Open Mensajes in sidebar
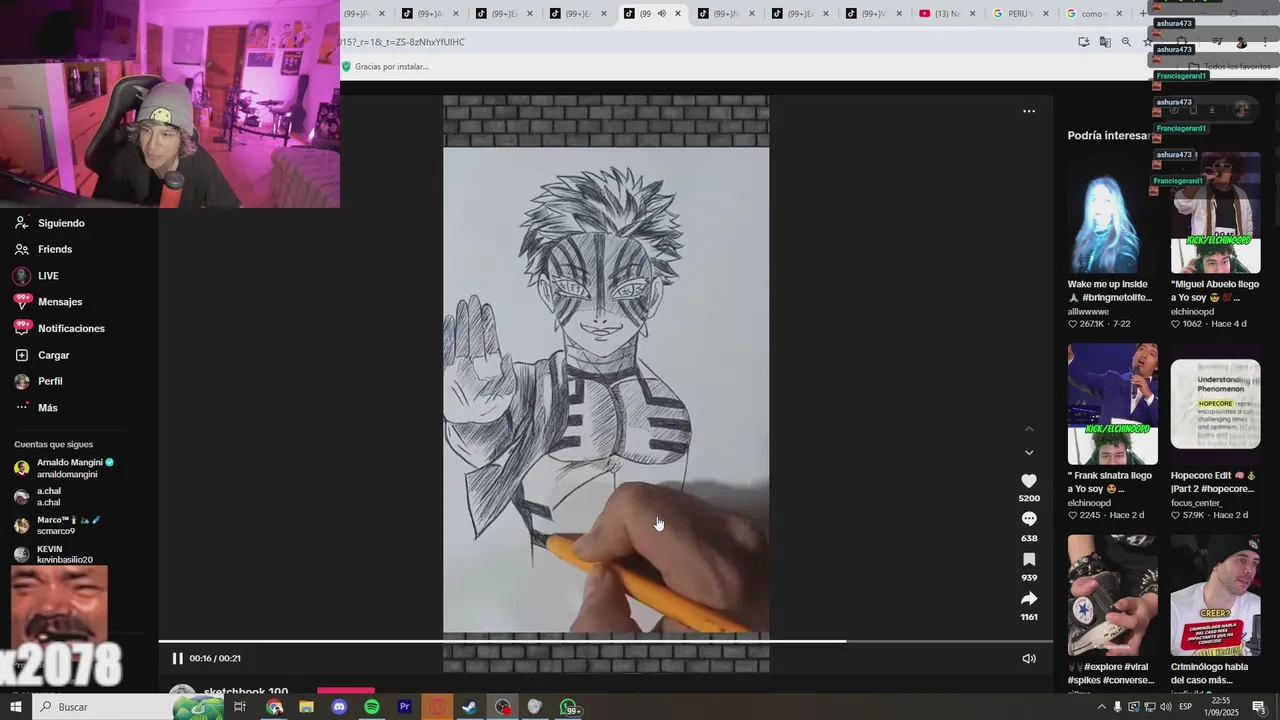The width and height of the screenshot is (1280, 720). tap(60, 302)
